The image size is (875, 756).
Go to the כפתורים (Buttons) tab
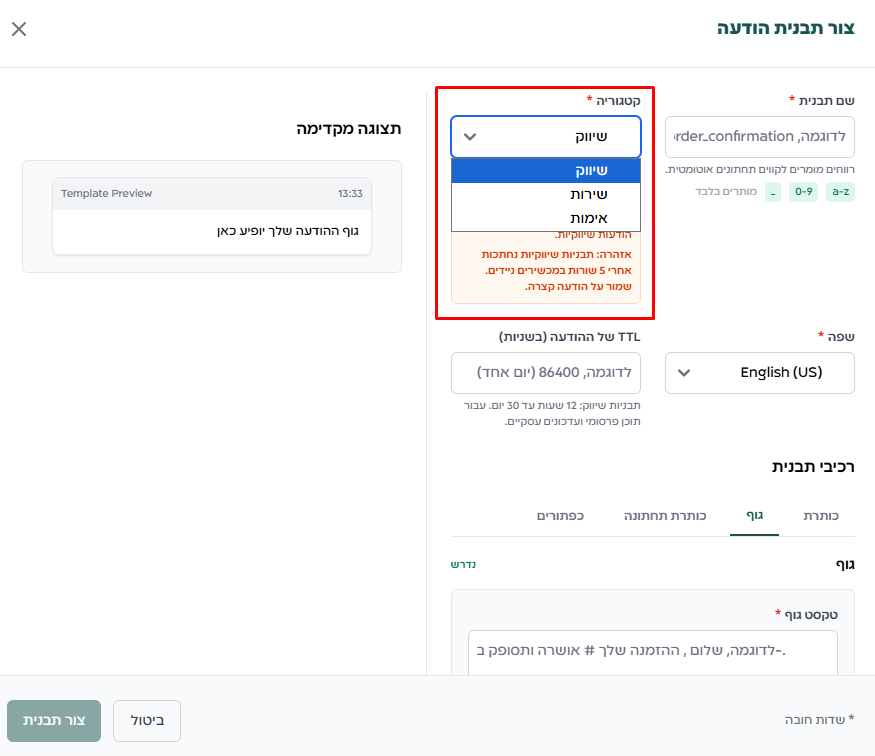click(560, 515)
